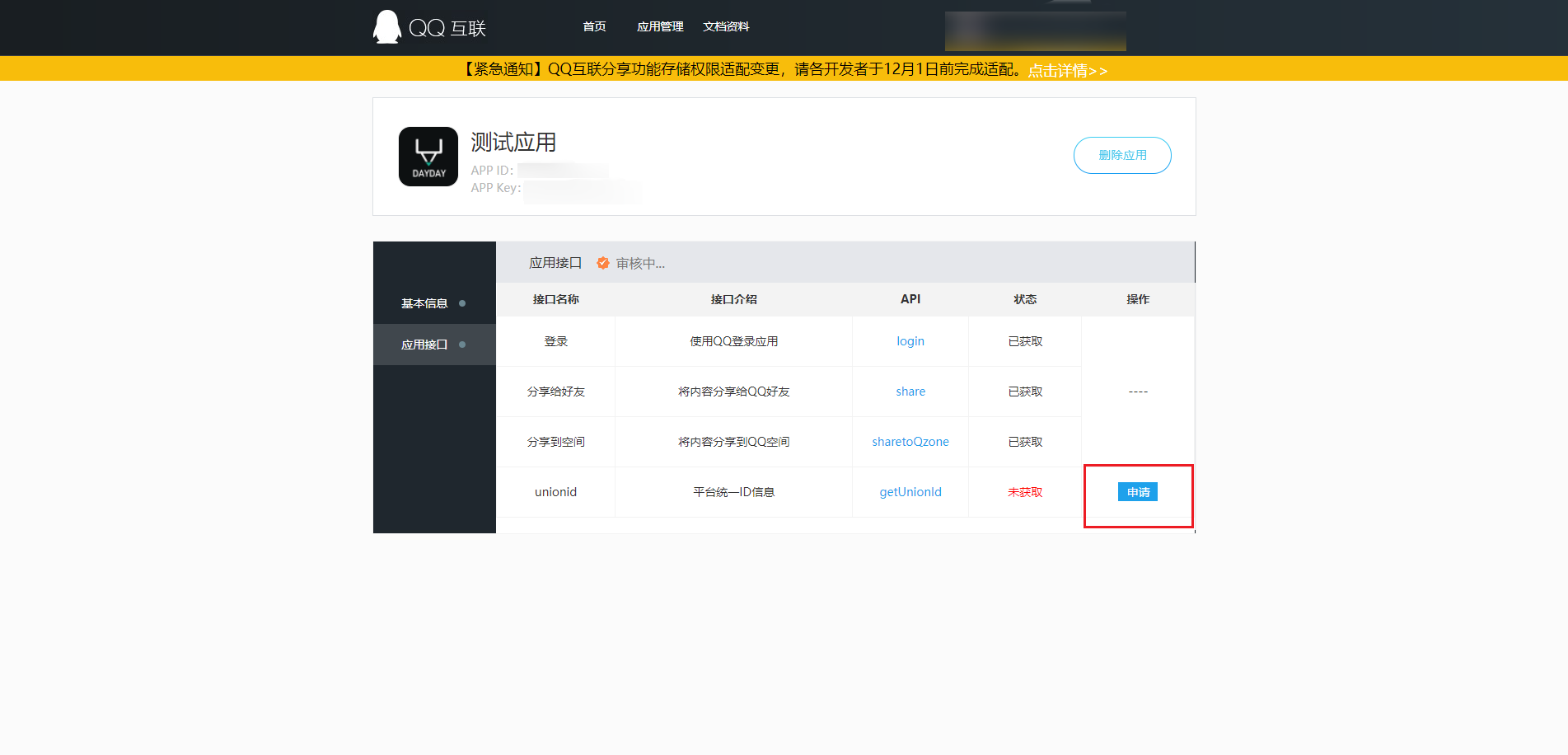Click the 已获取 status in share row
Image resolution: width=1568 pixels, height=755 pixels.
[1025, 392]
